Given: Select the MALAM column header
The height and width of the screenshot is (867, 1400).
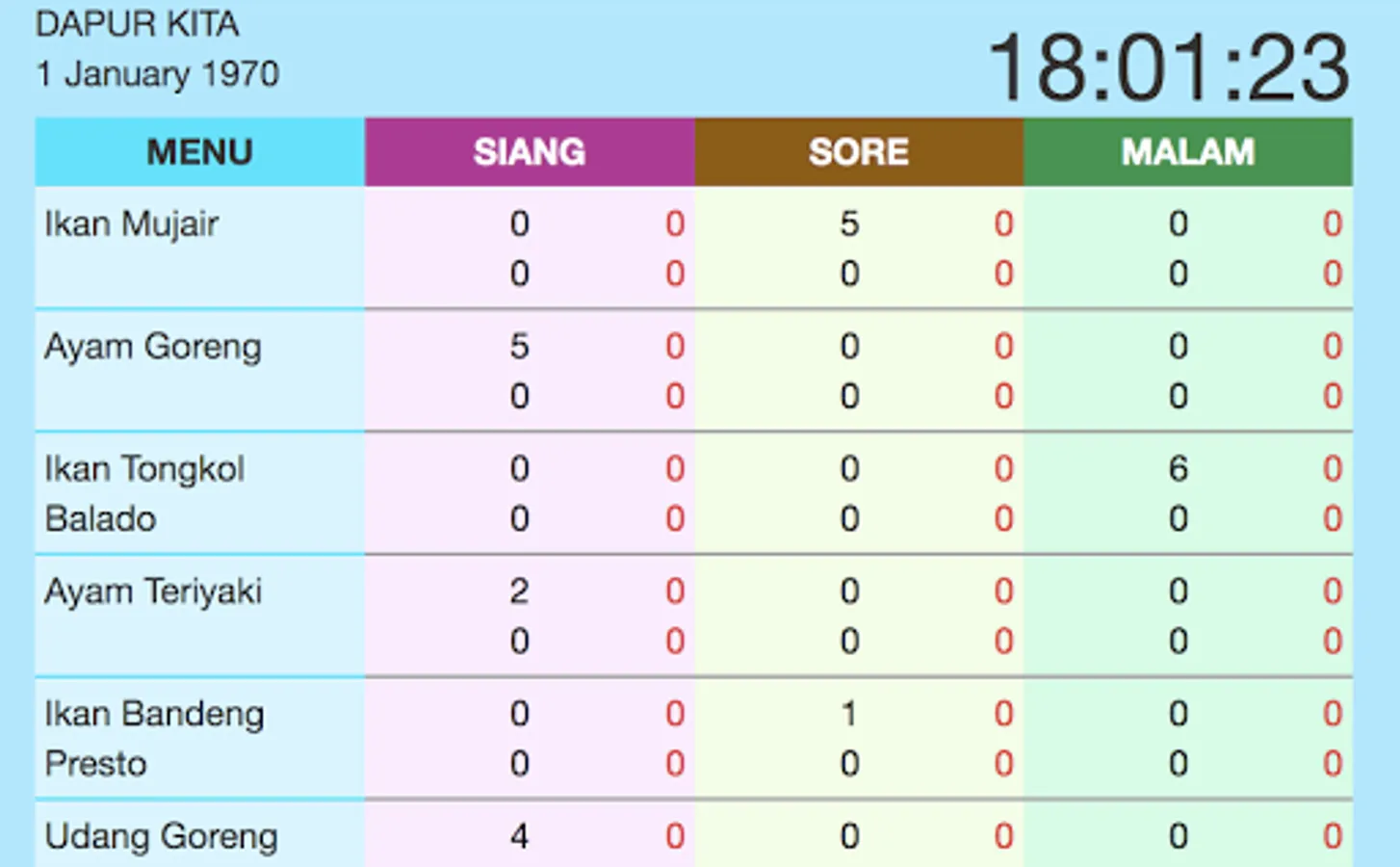Looking at the screenshot, I should [x=1188, y=152].
